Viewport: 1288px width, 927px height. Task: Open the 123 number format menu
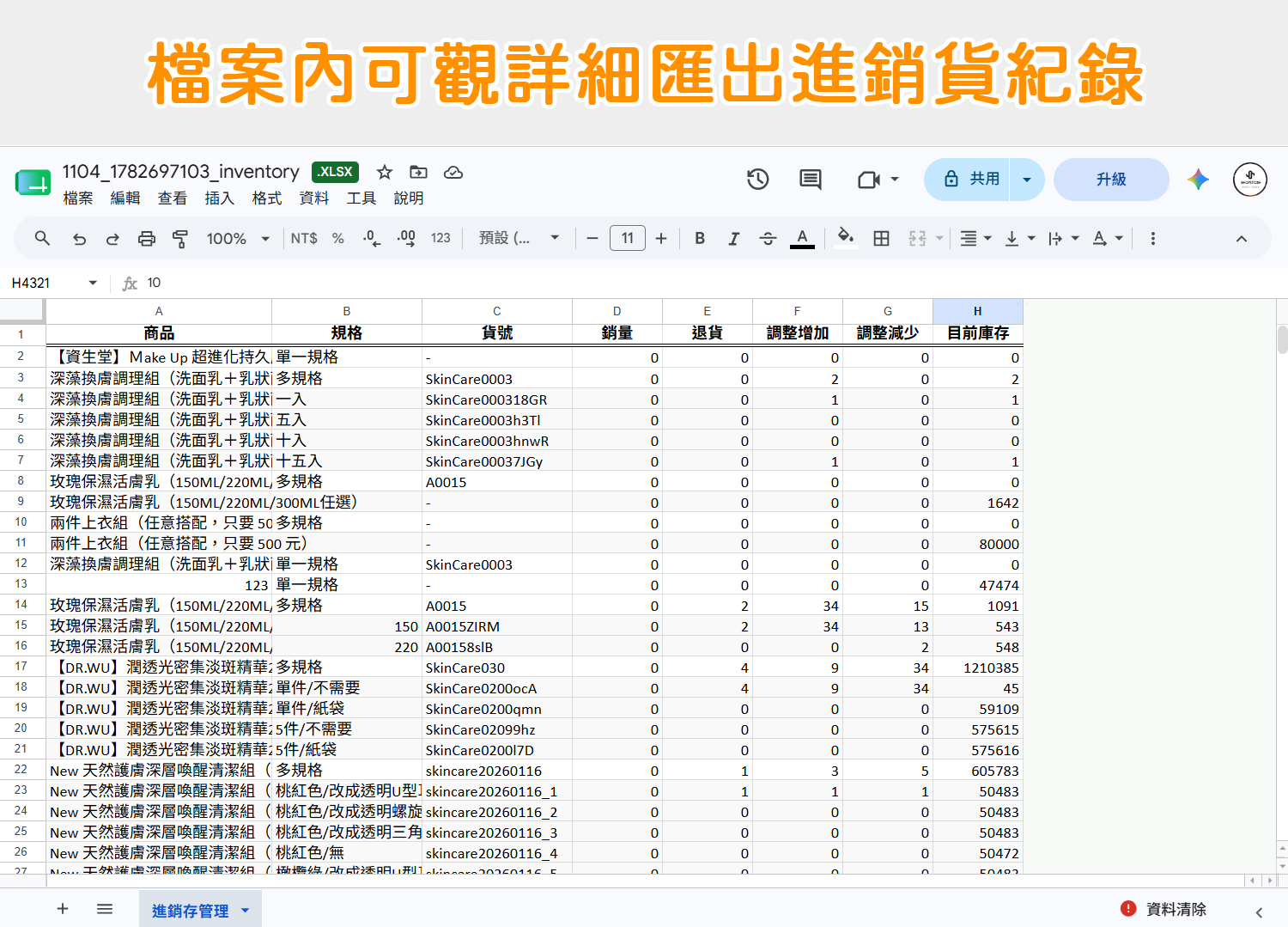point(440,238)
